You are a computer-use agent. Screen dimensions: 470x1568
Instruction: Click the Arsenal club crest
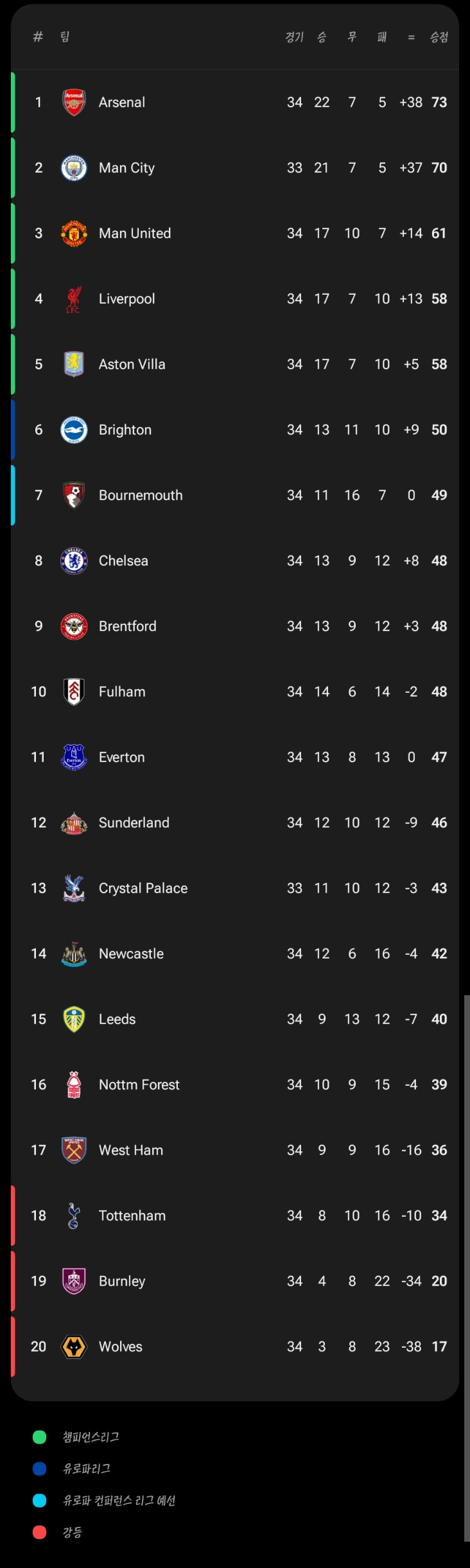pos(74,102)
